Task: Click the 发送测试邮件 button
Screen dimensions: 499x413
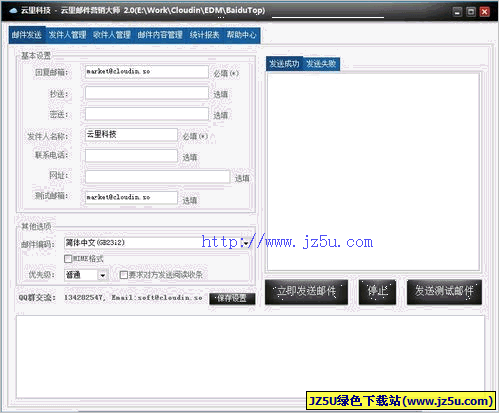Action: 444,292
